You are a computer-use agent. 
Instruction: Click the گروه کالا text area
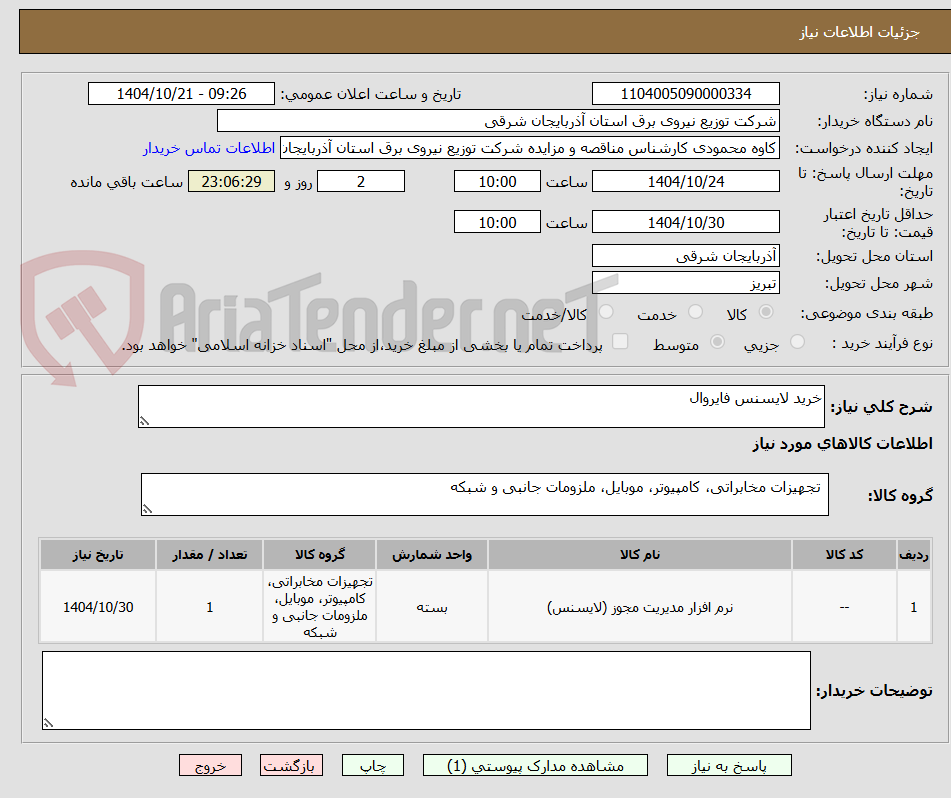pyautogui.click(x=485, y=495)
